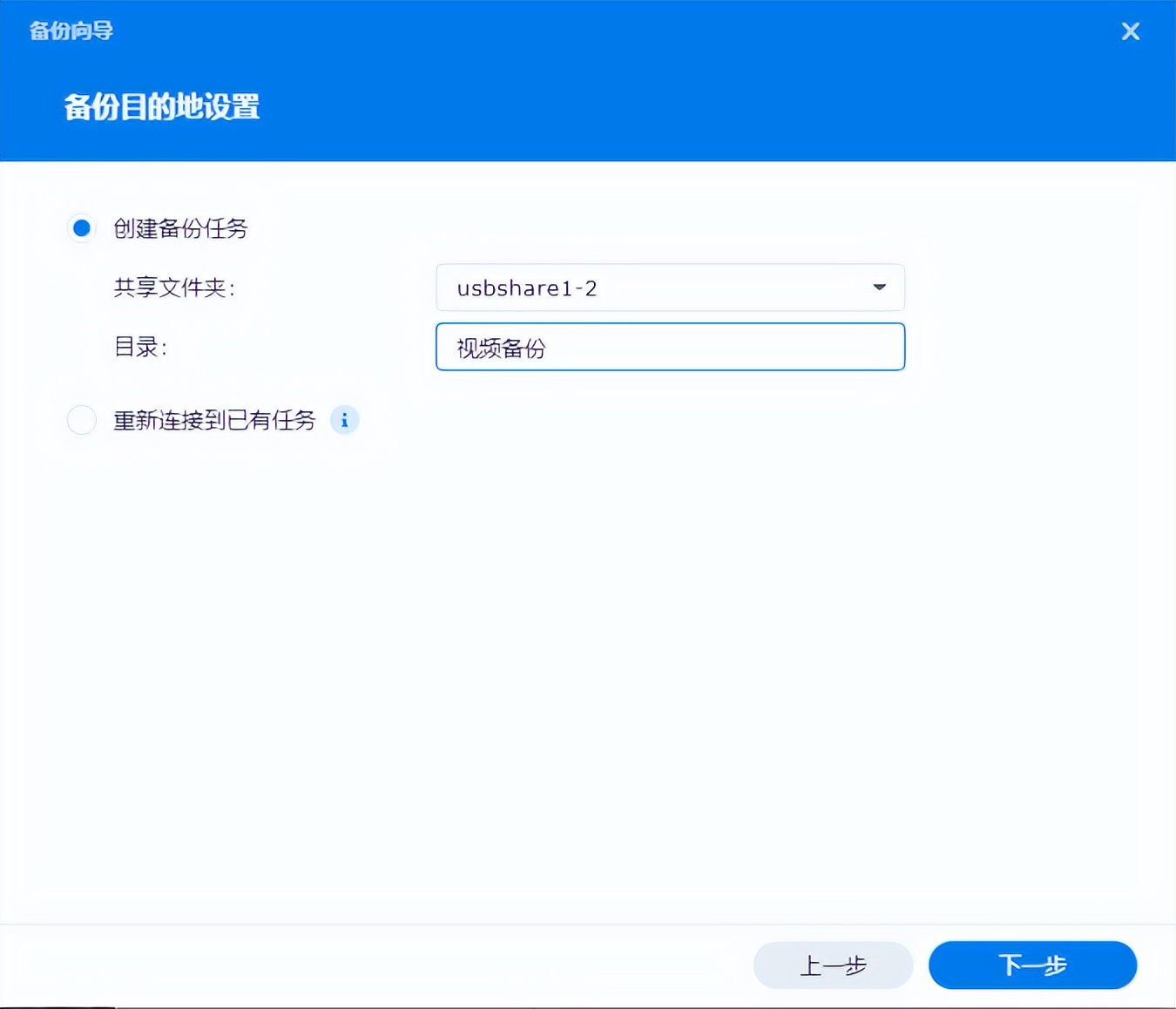Click the info icon beside 重新连接到已有任务
The height and width of the screenshot is (1009, 1176).
click(344, 420)
